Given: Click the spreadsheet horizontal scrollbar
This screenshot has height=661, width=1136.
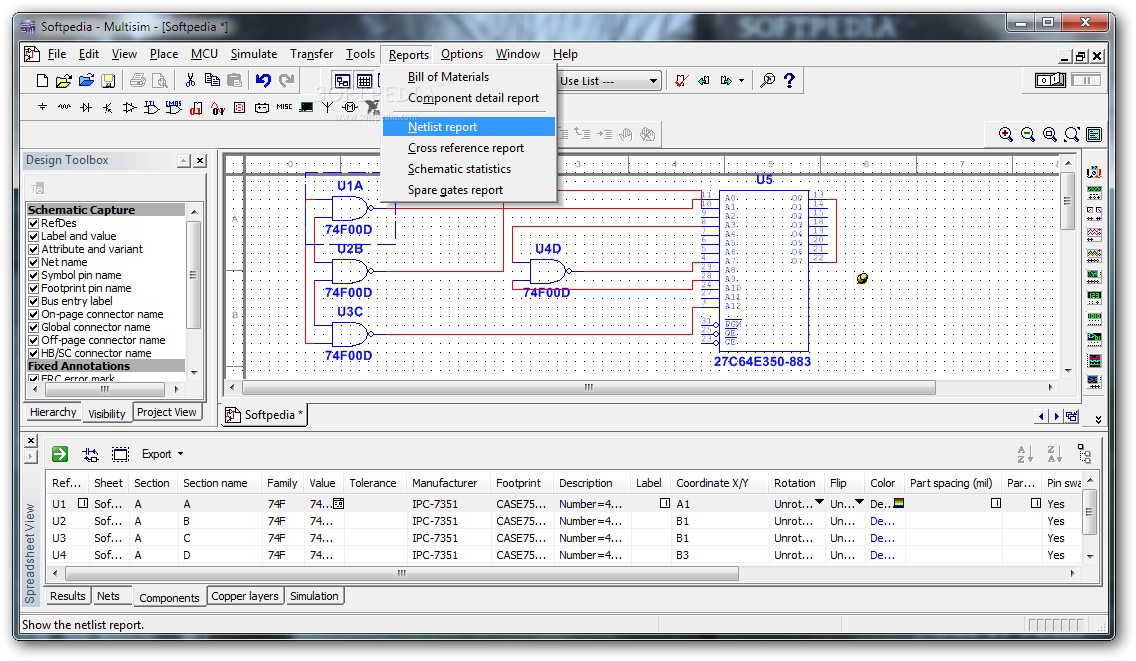Looking at the screenshot, I should click(402, 573).
